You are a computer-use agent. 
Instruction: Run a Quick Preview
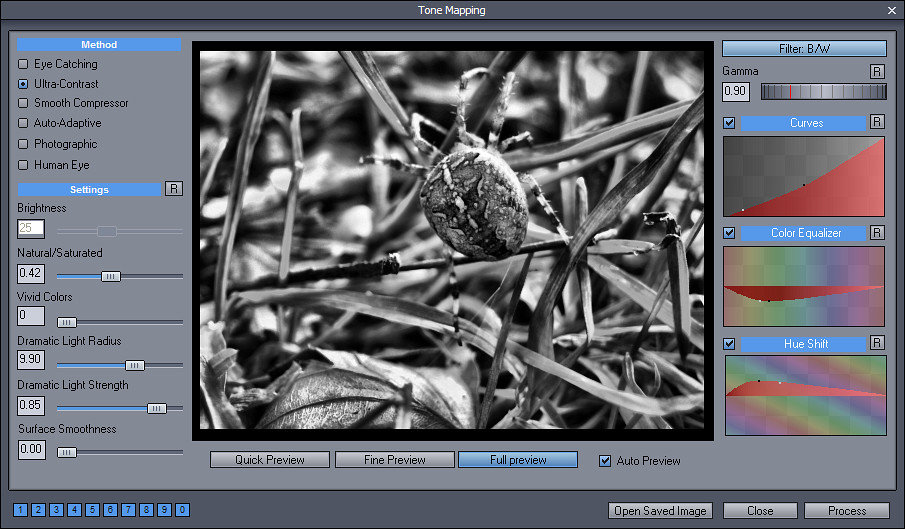[270, 460]
